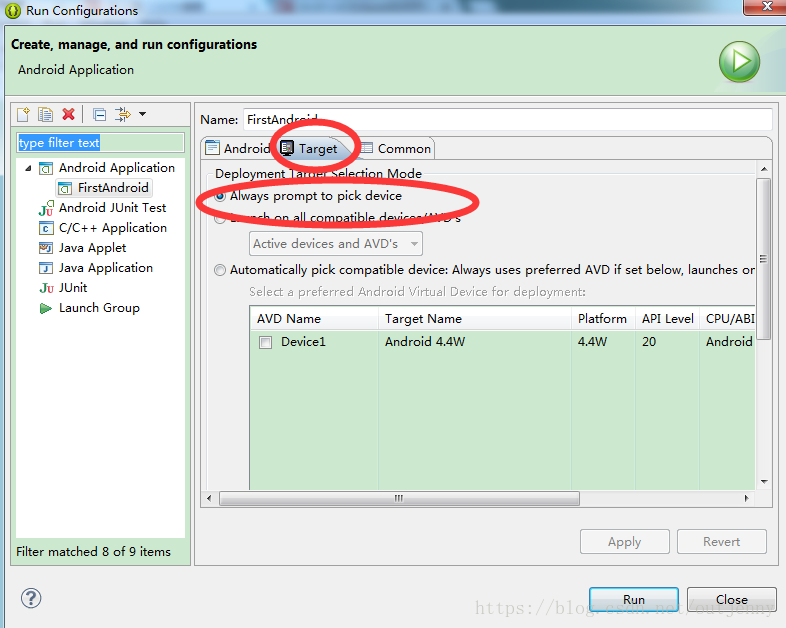
Task: Open the filter dropdown arrow in toolbar
Action: pos(143,114)
